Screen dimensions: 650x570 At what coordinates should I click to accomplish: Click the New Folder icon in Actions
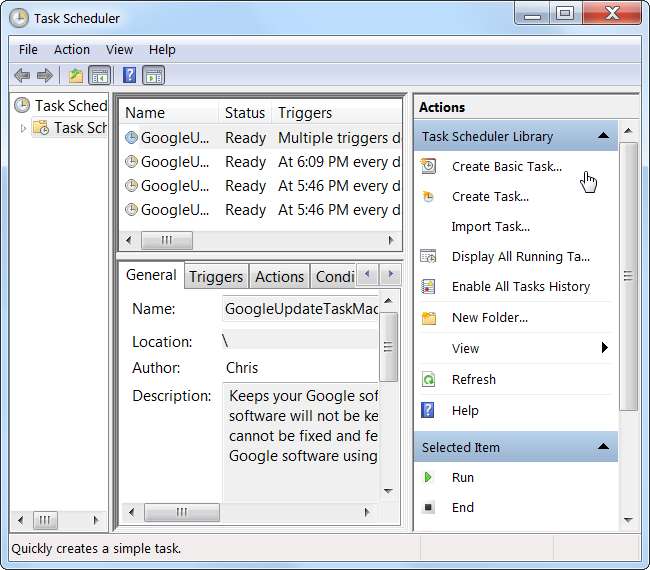(429, 318)
